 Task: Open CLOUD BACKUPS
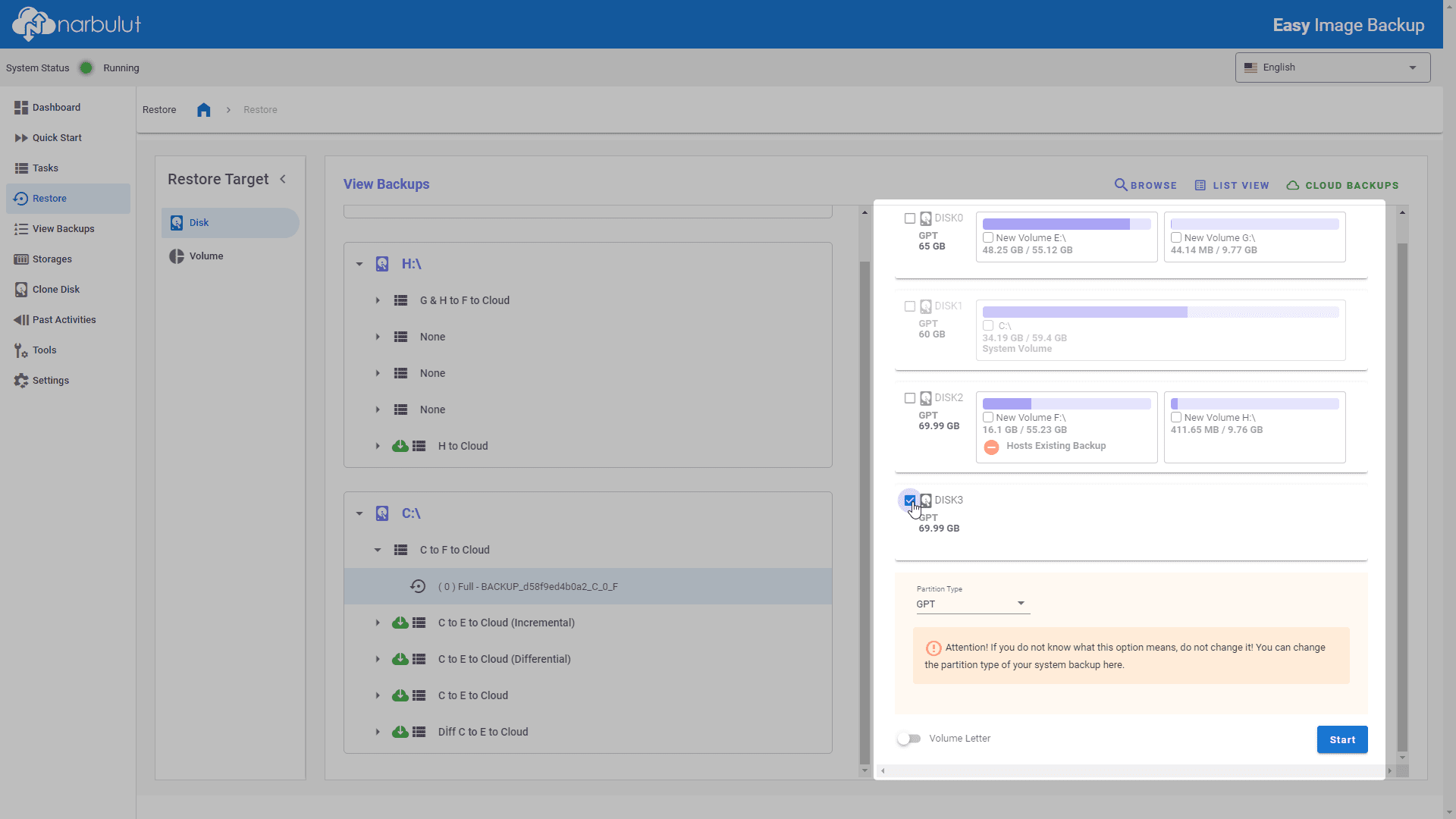[x=1342, y=185]
